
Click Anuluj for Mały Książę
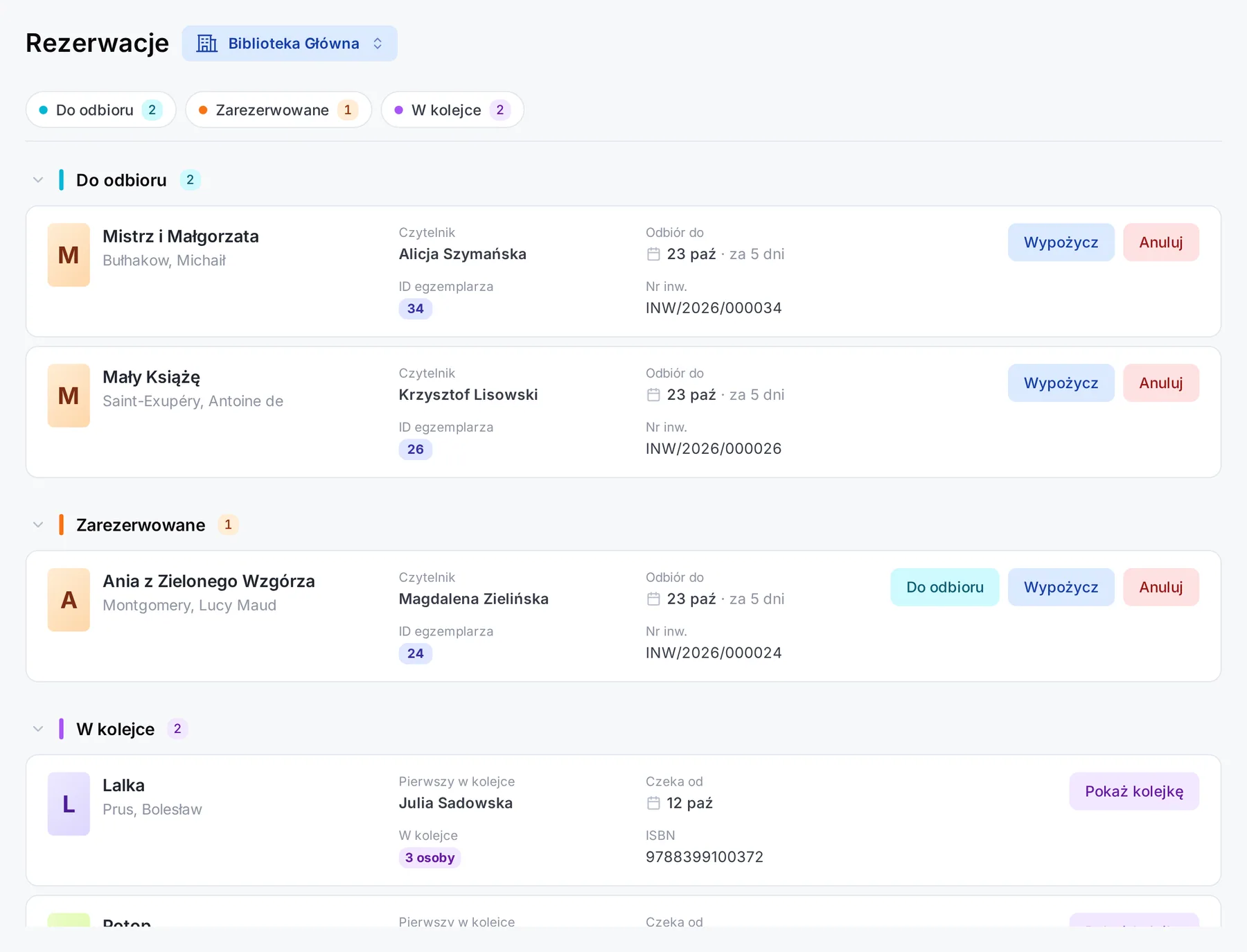coord(1161,383)
